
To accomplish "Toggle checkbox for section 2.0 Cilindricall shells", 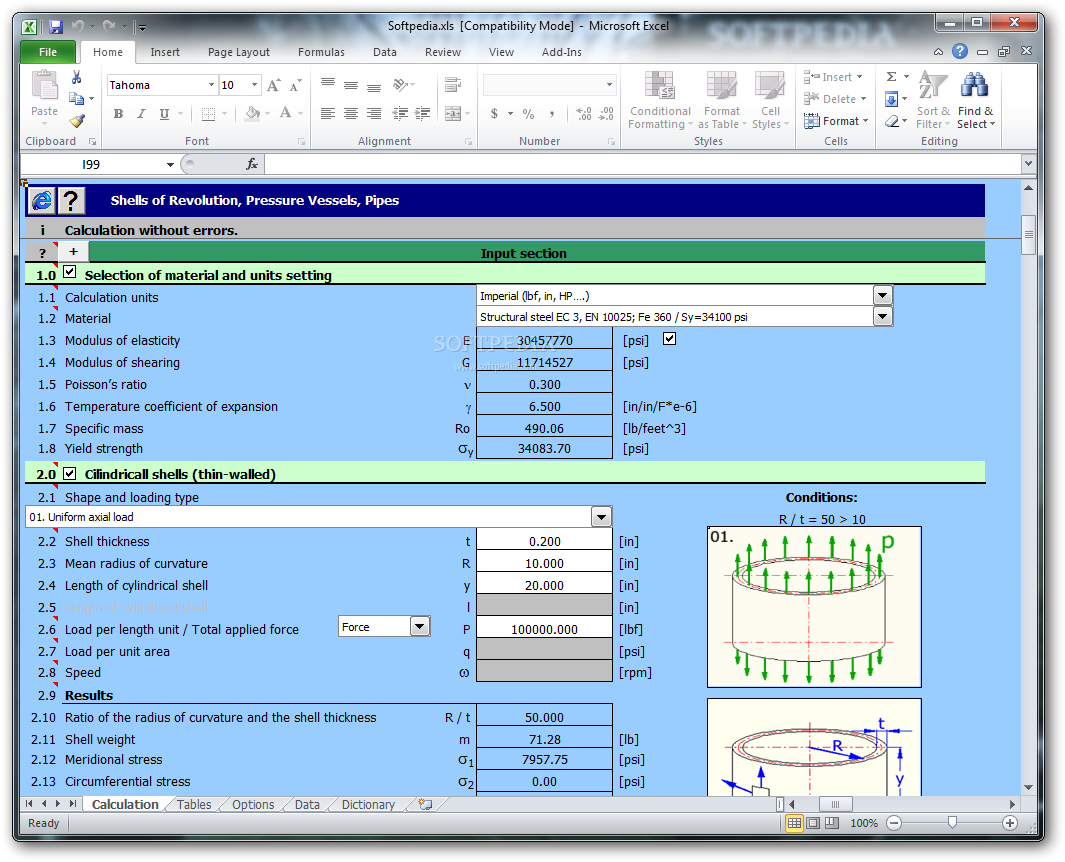I will pos(69,473).
